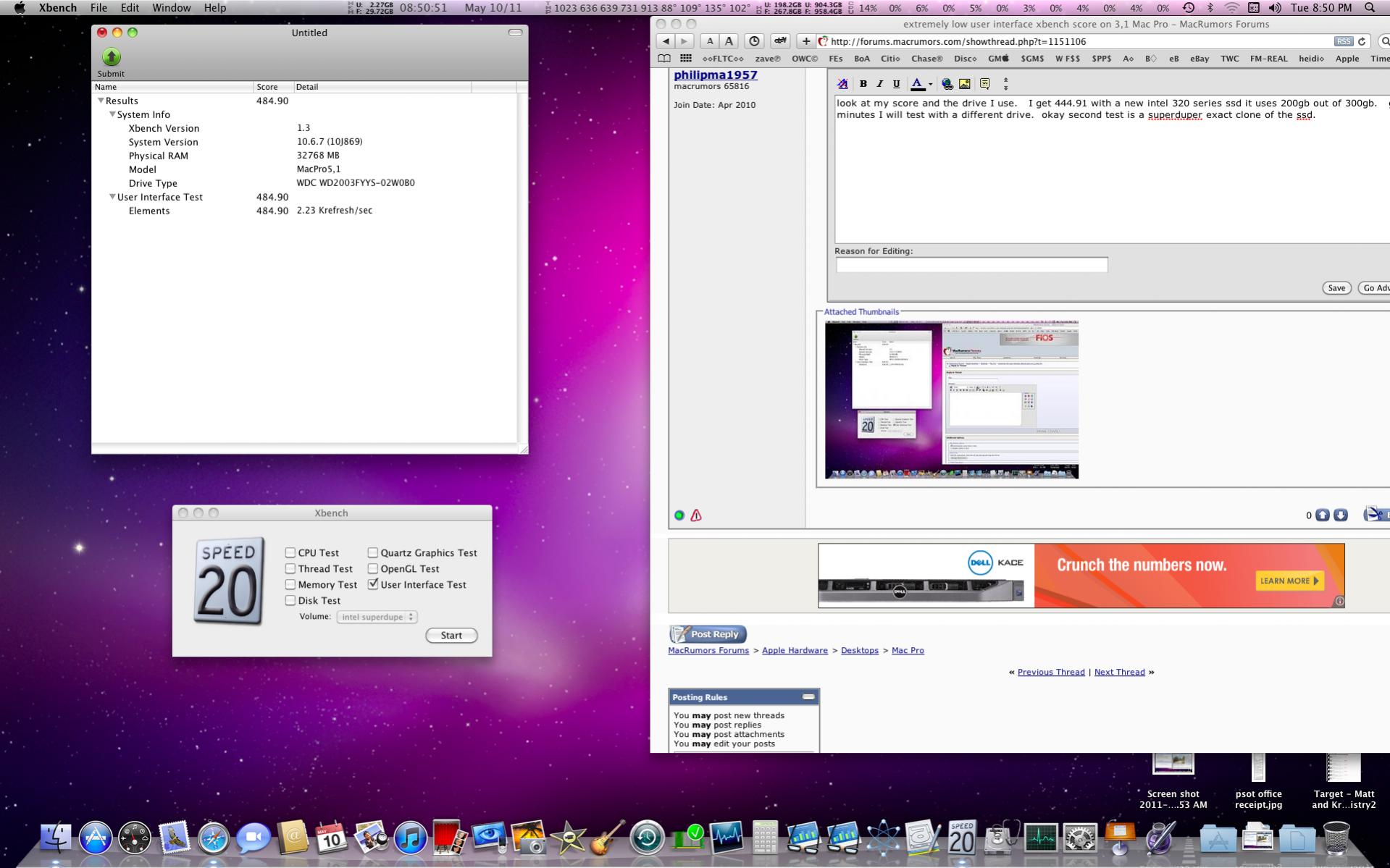1390x868 pixels.
Task: Open Activity Monitor in the Dock
Action: click(1041, 838)
